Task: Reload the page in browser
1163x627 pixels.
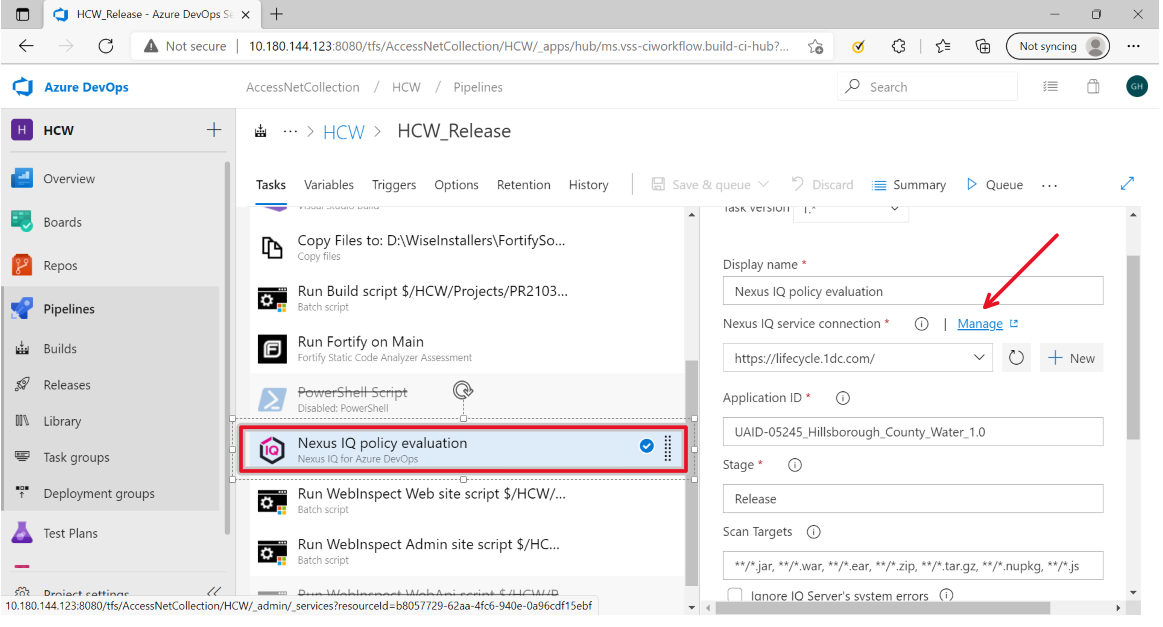Action: (x=105, y=46)
